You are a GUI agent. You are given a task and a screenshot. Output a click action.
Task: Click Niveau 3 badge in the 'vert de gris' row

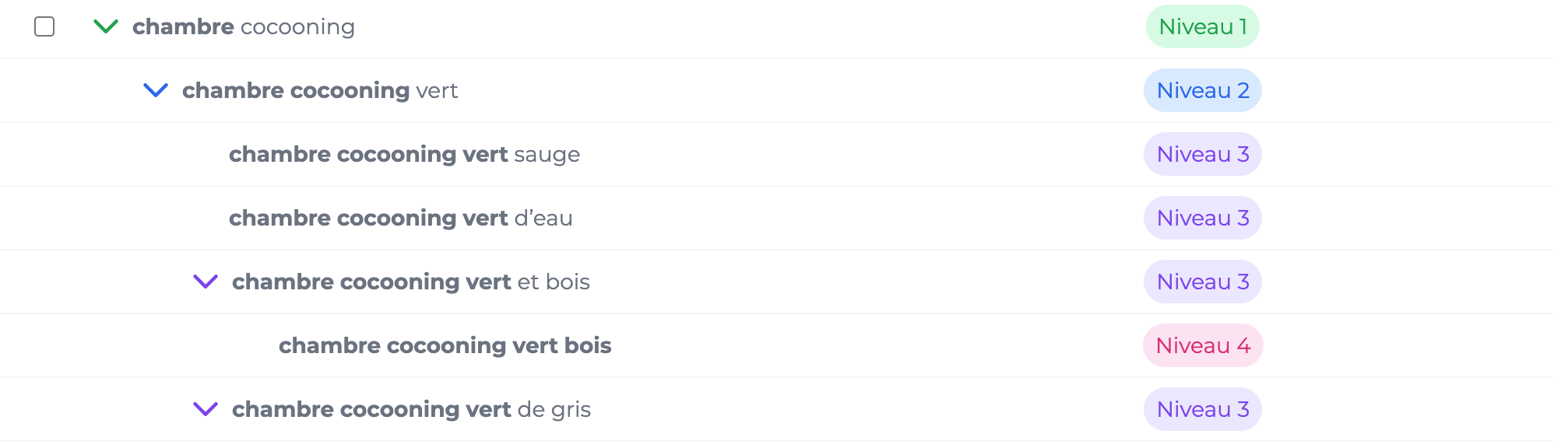pyautogui.click(x=1202, y=409)
